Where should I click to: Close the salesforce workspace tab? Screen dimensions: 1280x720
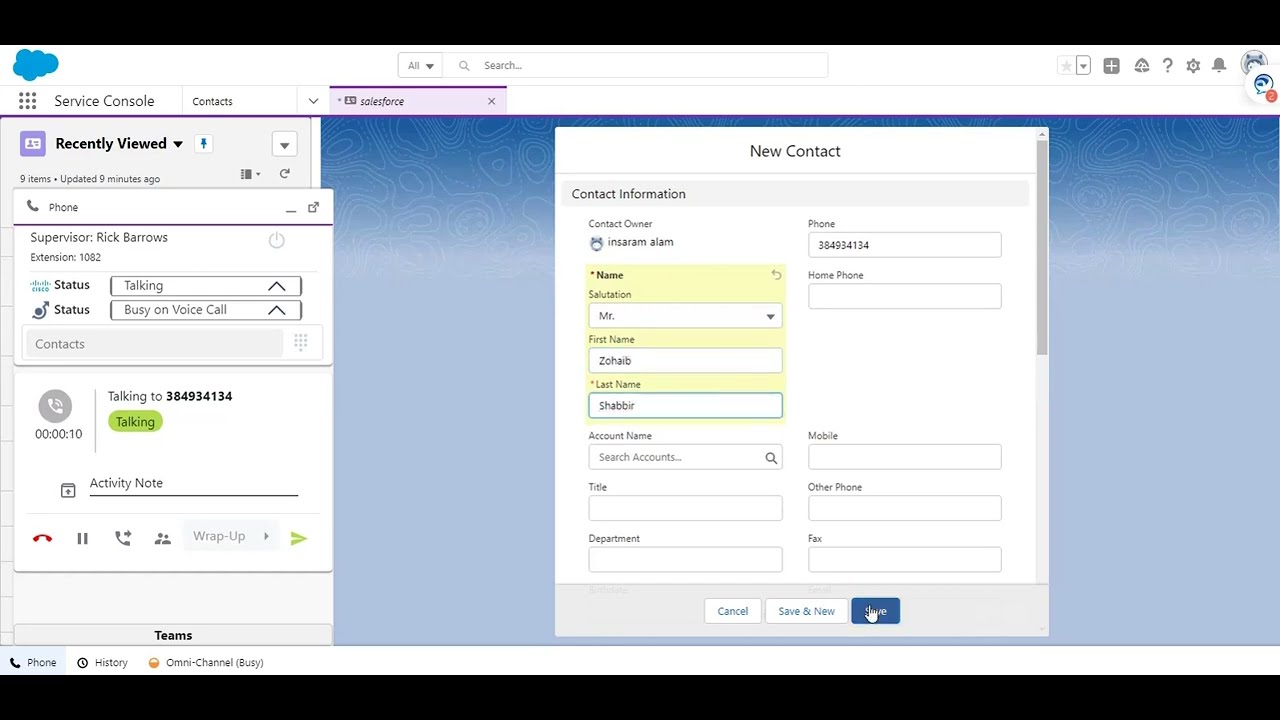(491, 101)
